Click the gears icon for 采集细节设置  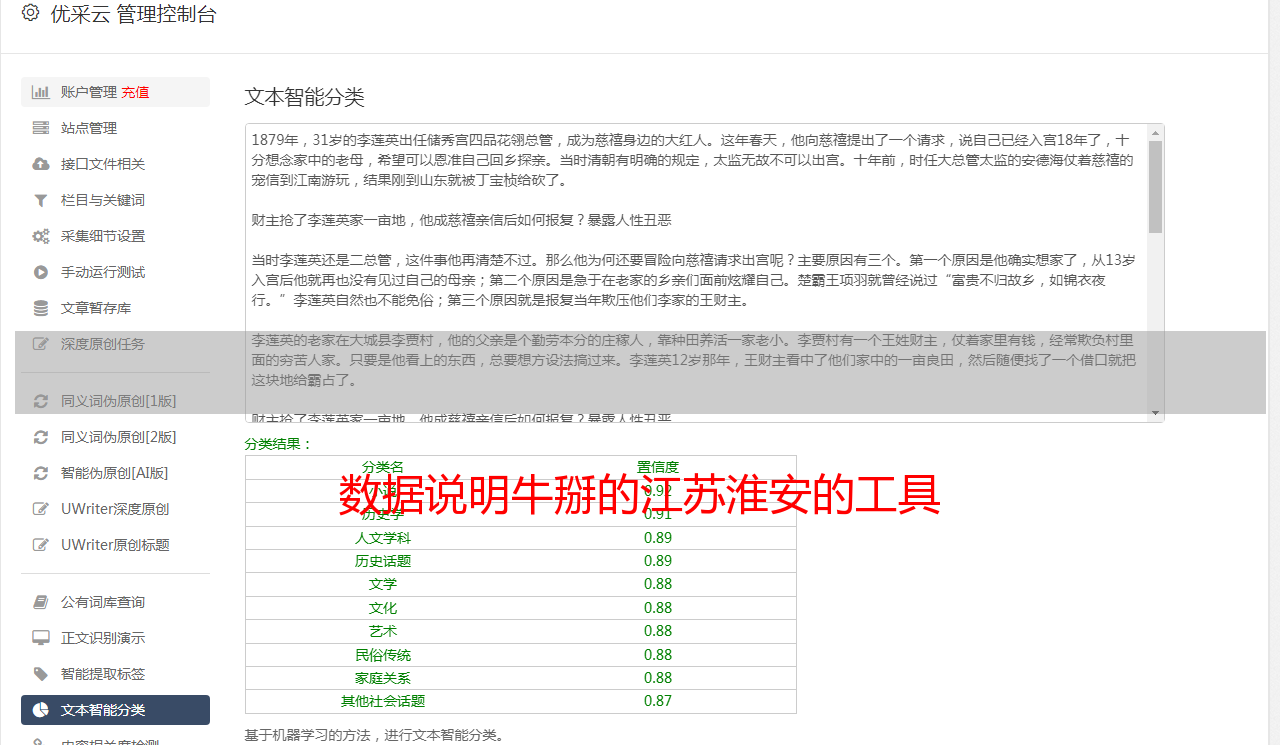[x=40, y=236]
